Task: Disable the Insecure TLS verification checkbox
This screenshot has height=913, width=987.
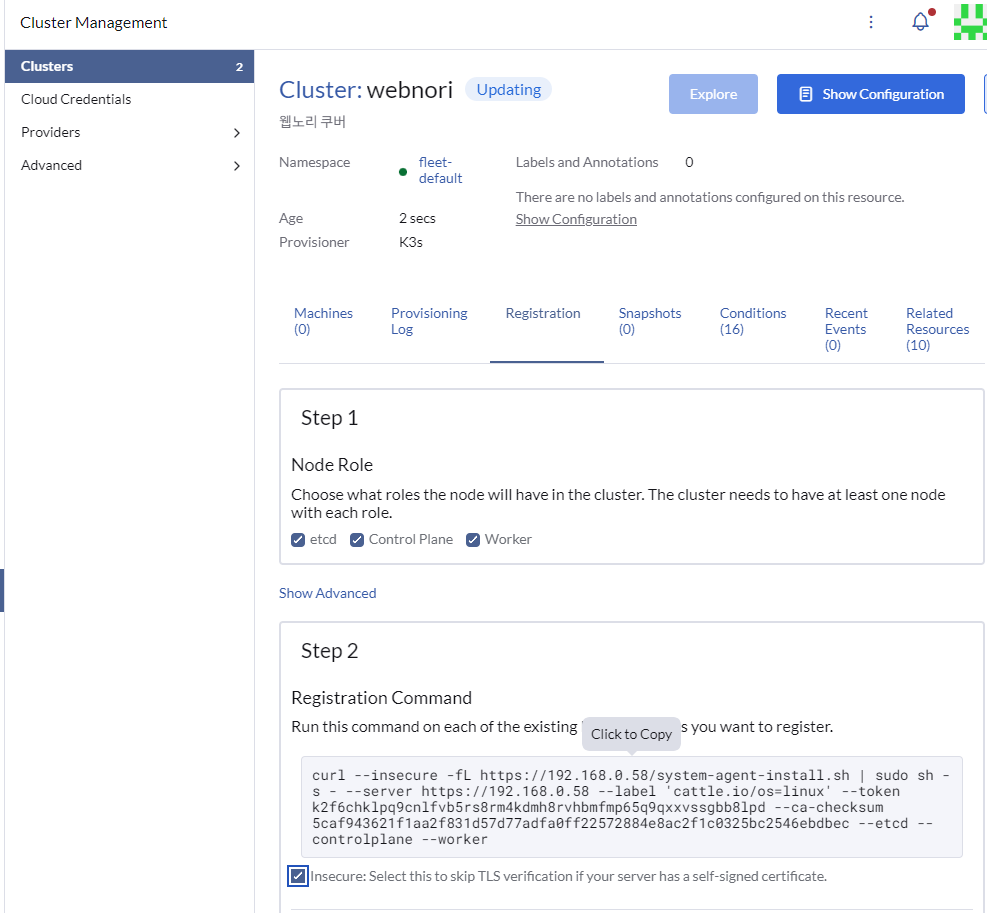Action: (298, 876)
